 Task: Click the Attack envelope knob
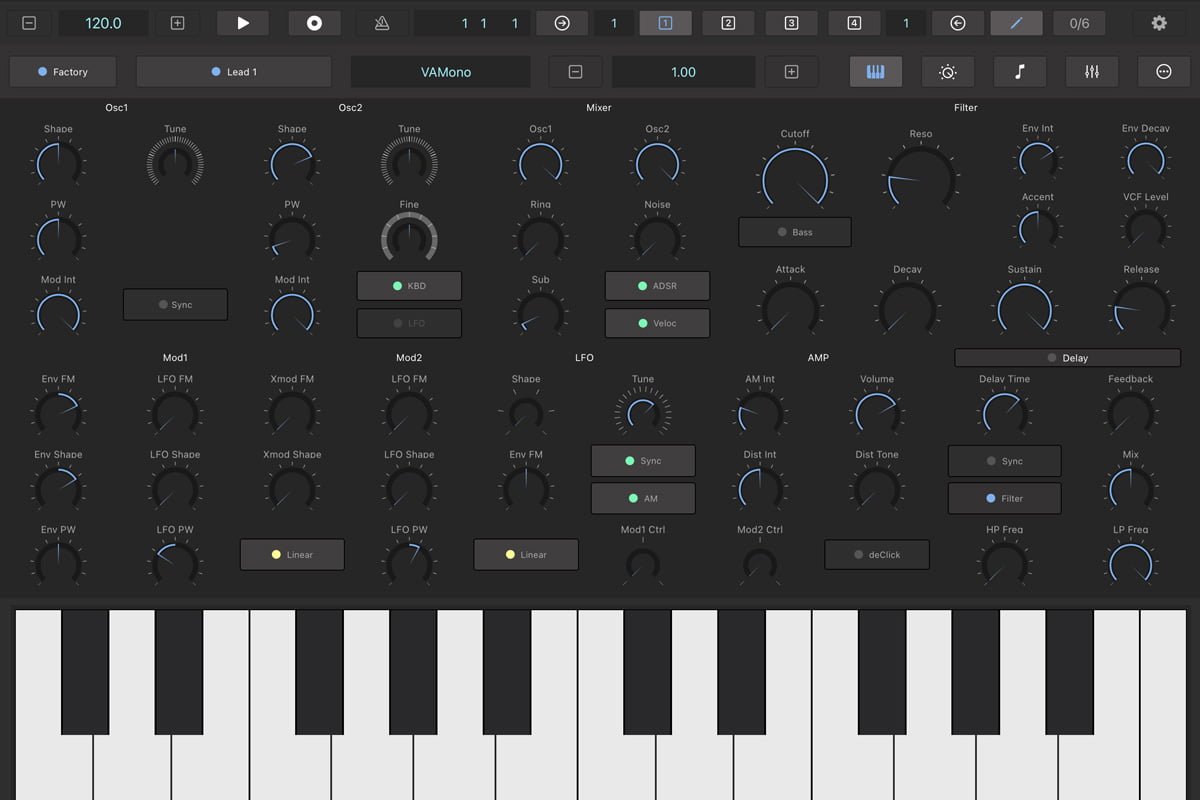(x=790, y=308)
